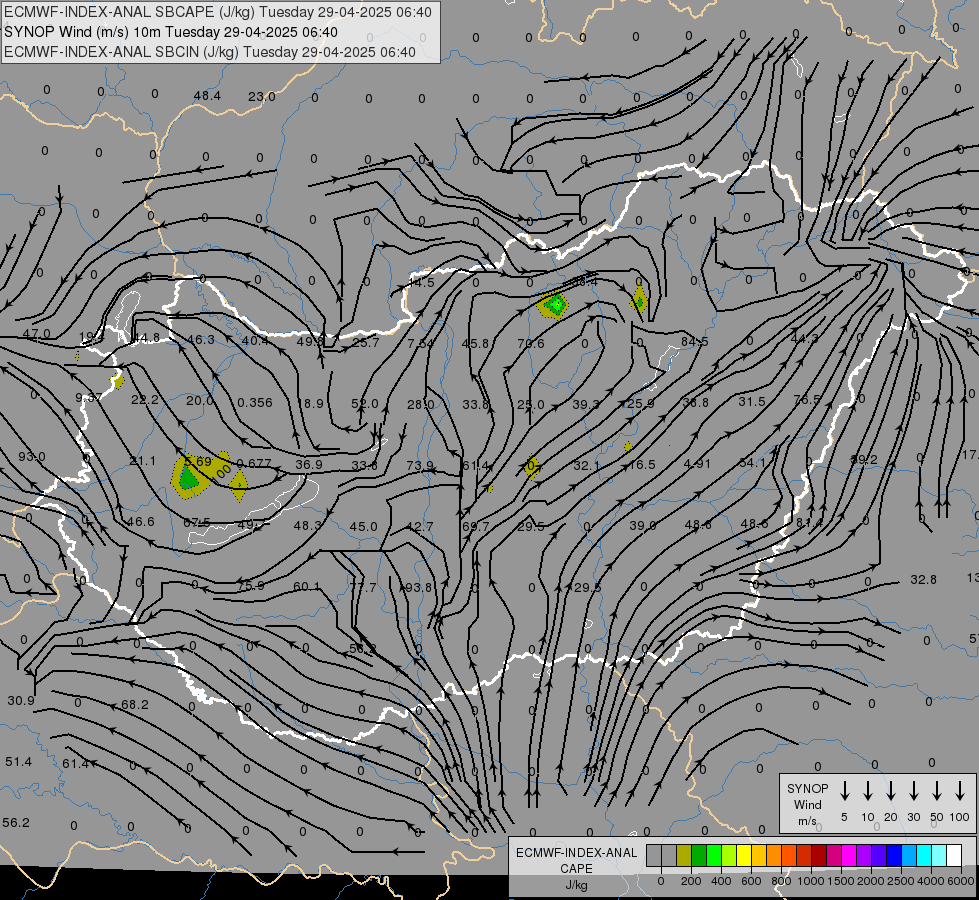Click the green CAPE patch near value 5.69
Viewport: 979px width, 900px height.
pos(188,479)
